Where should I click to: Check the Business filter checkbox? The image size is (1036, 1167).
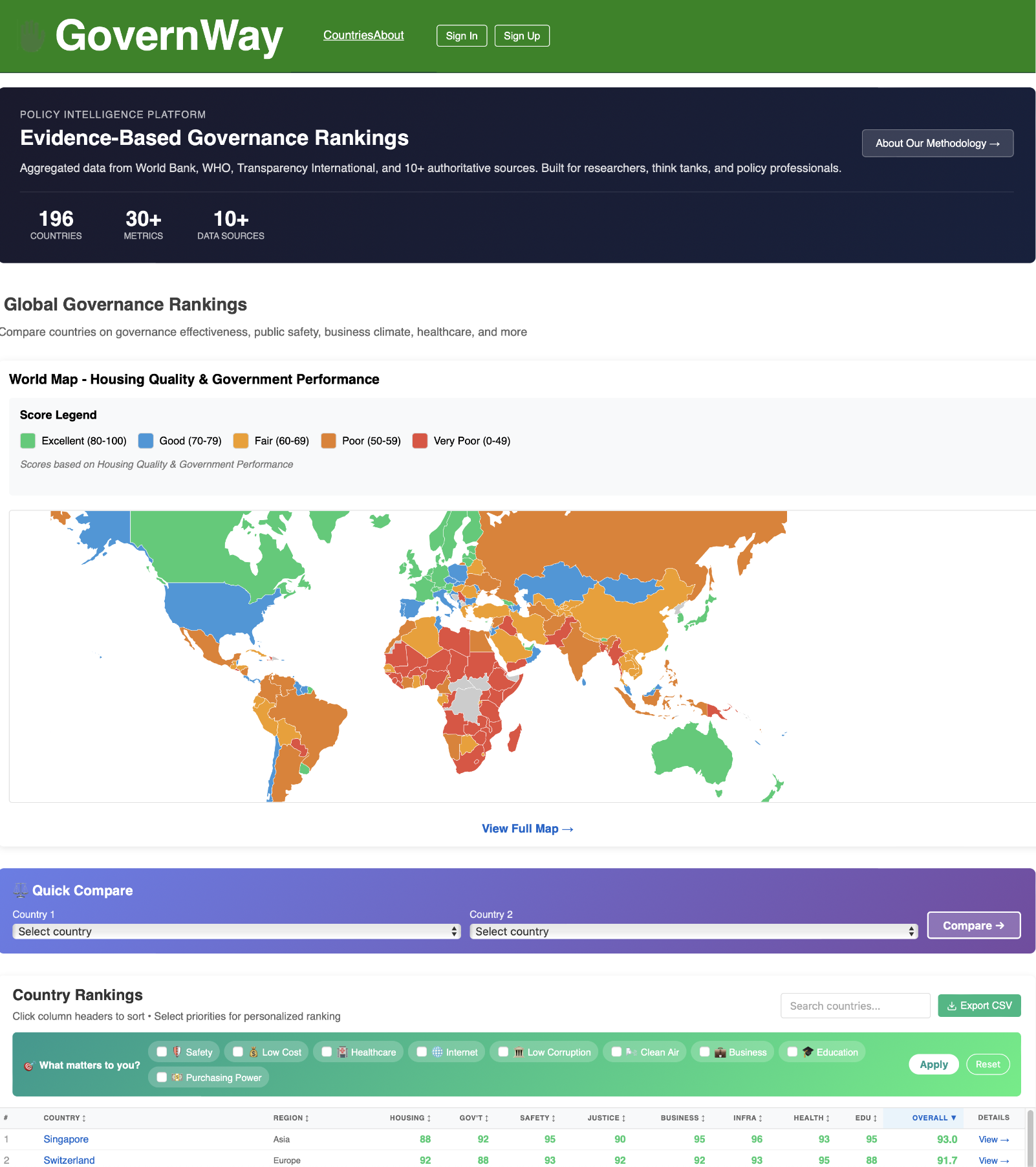pos(705,1052)
